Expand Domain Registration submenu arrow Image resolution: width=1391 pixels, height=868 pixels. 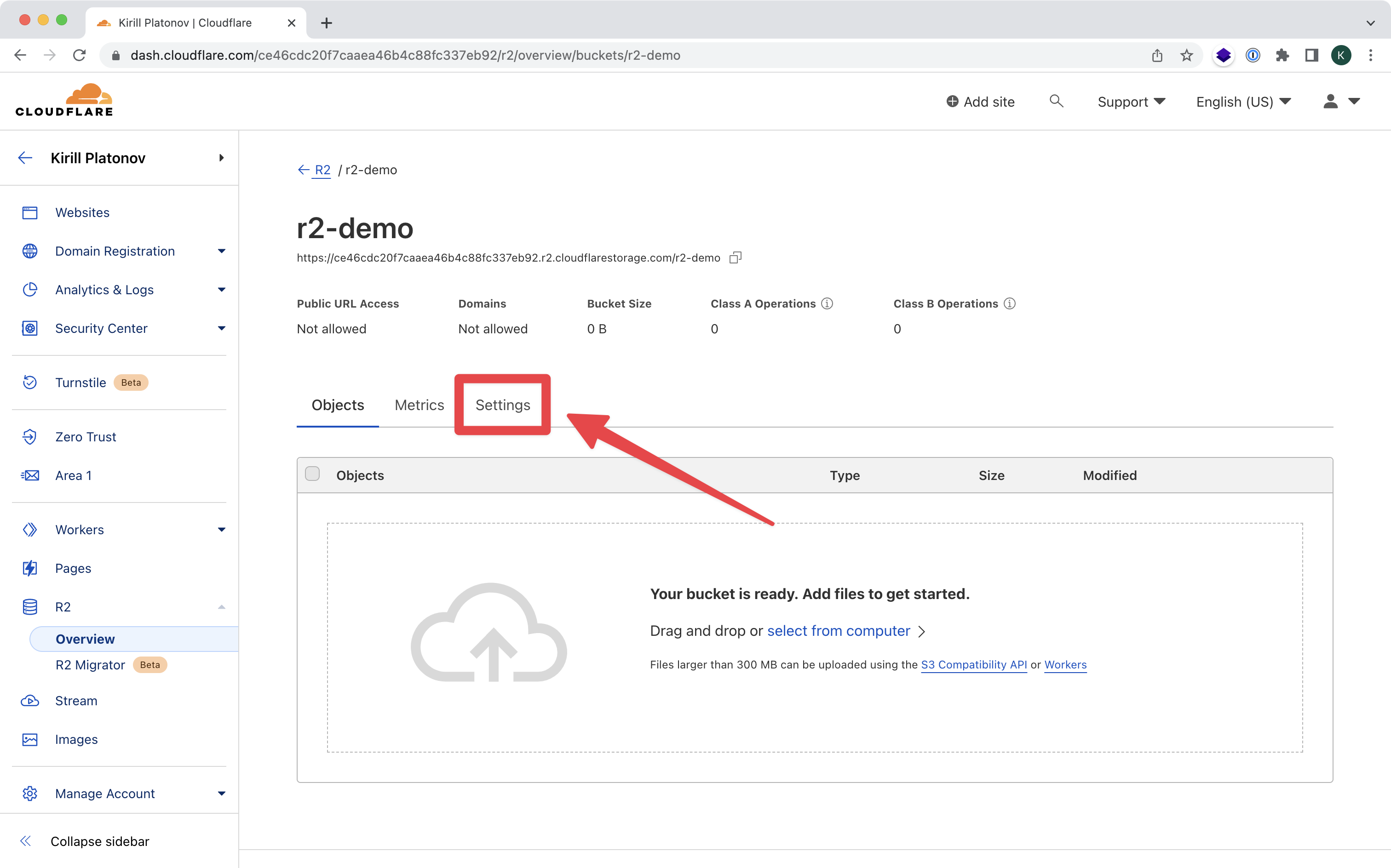click(222, 251)
